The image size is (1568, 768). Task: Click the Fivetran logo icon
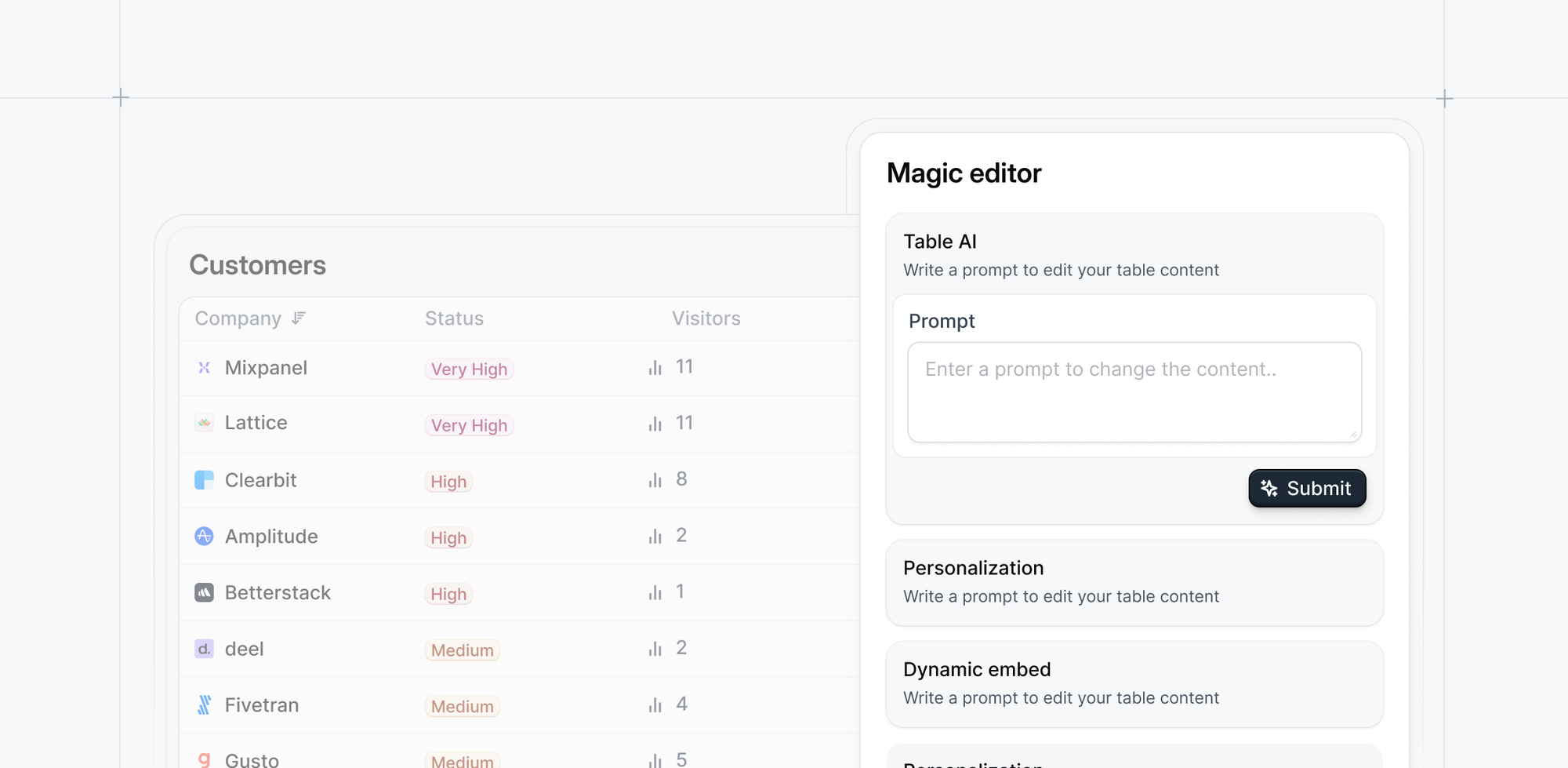[204, 704]
